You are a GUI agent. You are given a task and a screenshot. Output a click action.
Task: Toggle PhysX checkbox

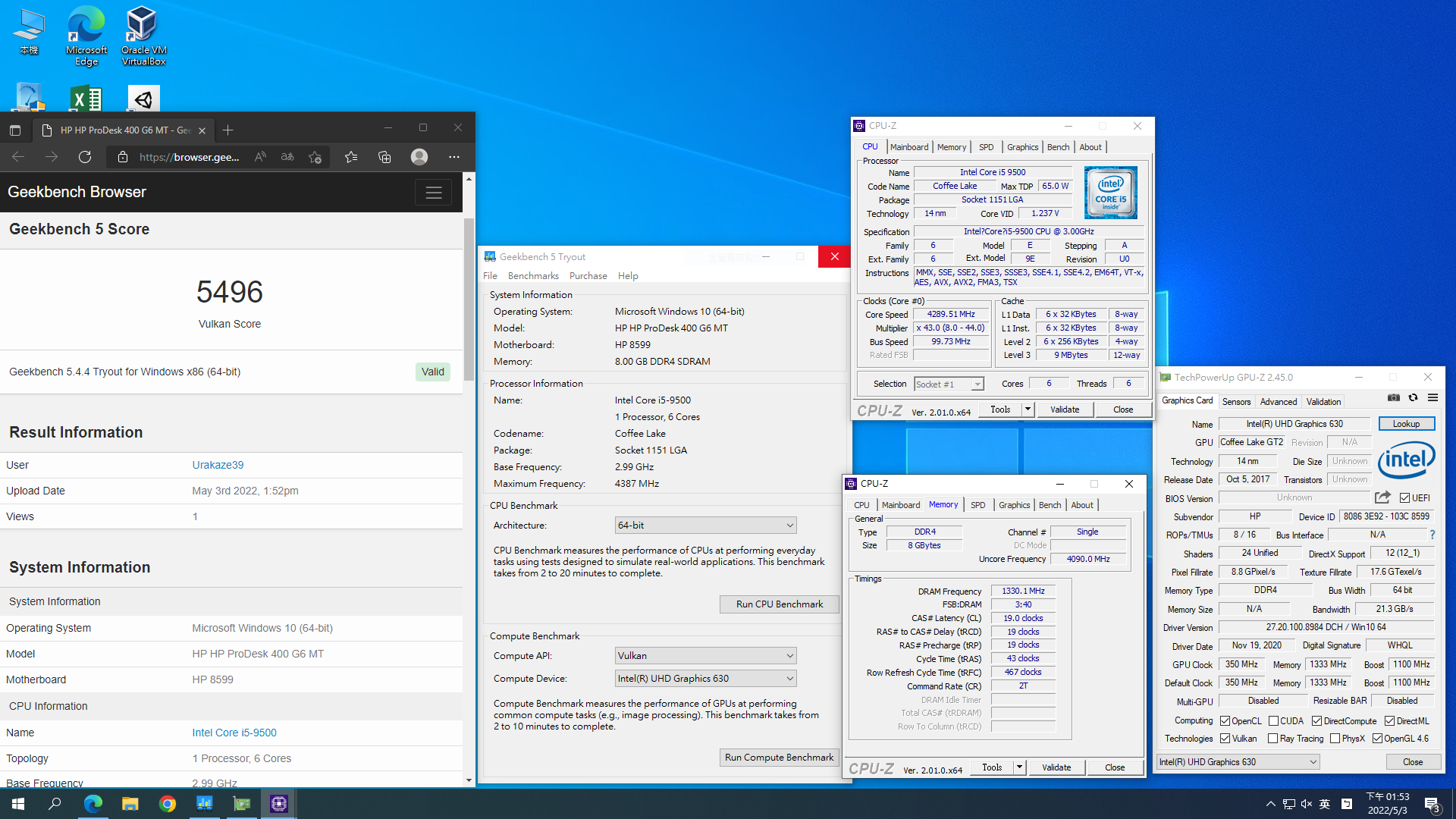click(x=1335, y=739)
